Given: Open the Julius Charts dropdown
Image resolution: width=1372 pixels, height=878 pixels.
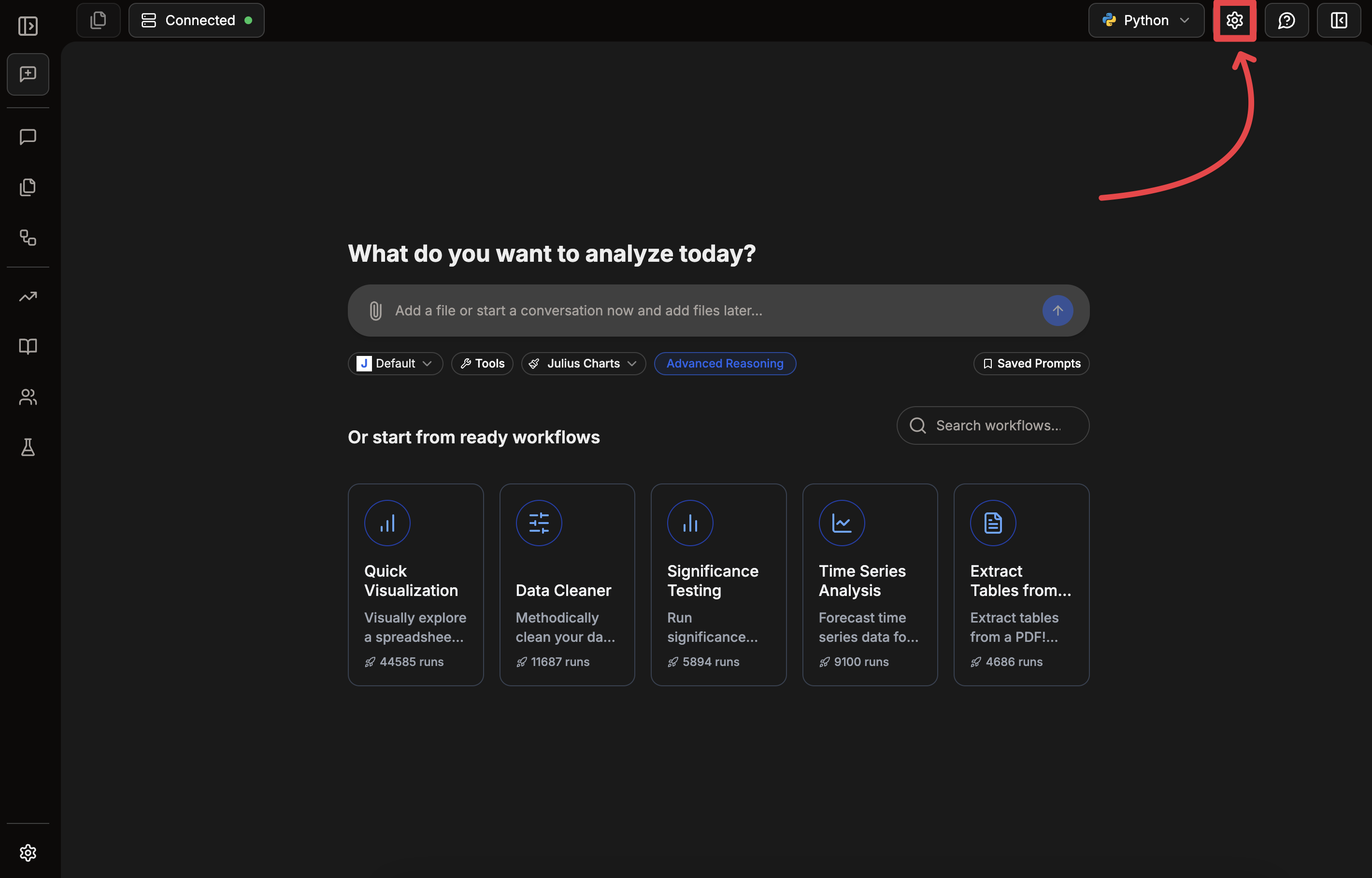Looking at the screenshot, I should (583, 363).
